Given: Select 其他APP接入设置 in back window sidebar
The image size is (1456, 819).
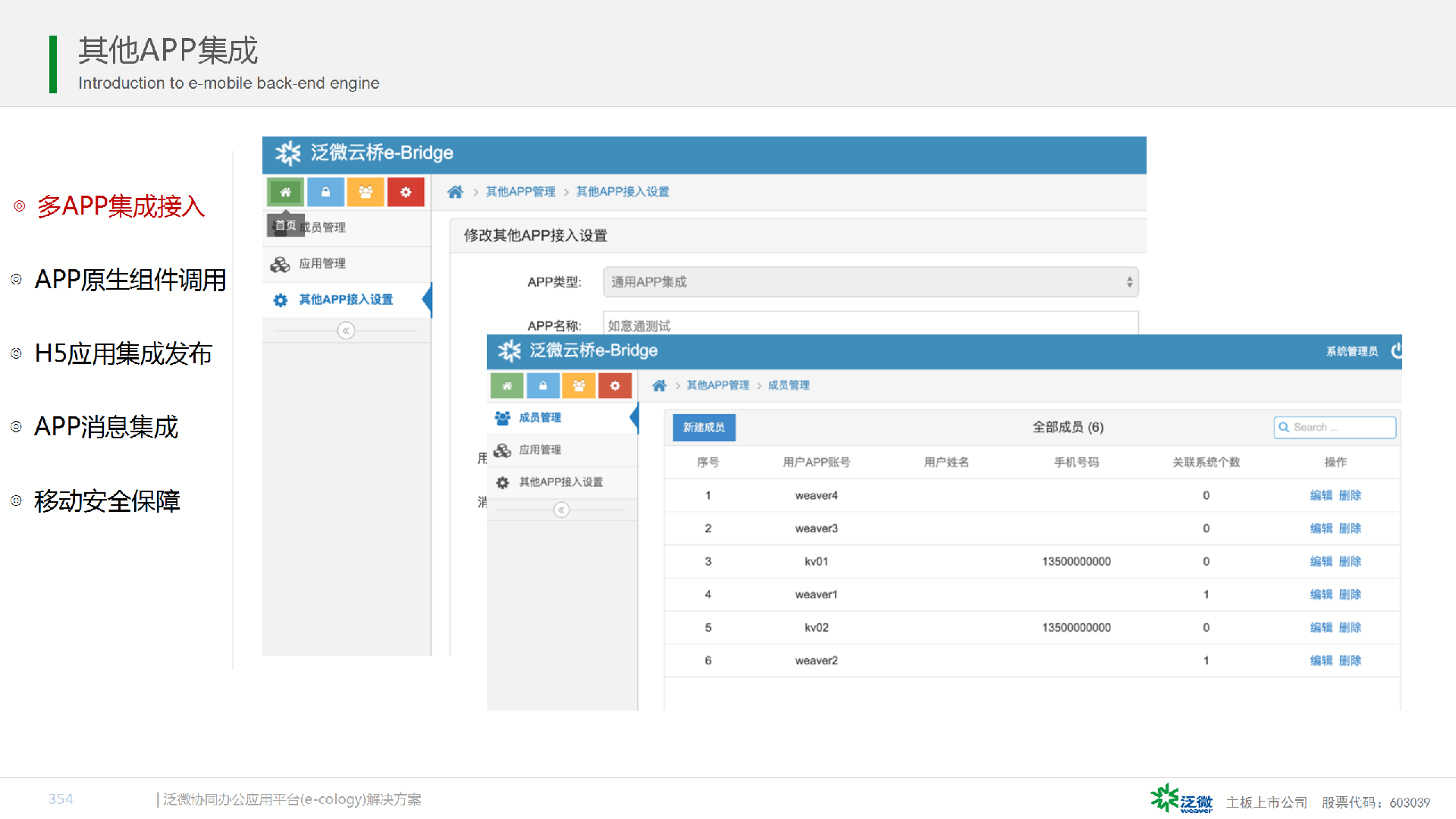Looking at the screenshot, I should [x=347, y=300].
